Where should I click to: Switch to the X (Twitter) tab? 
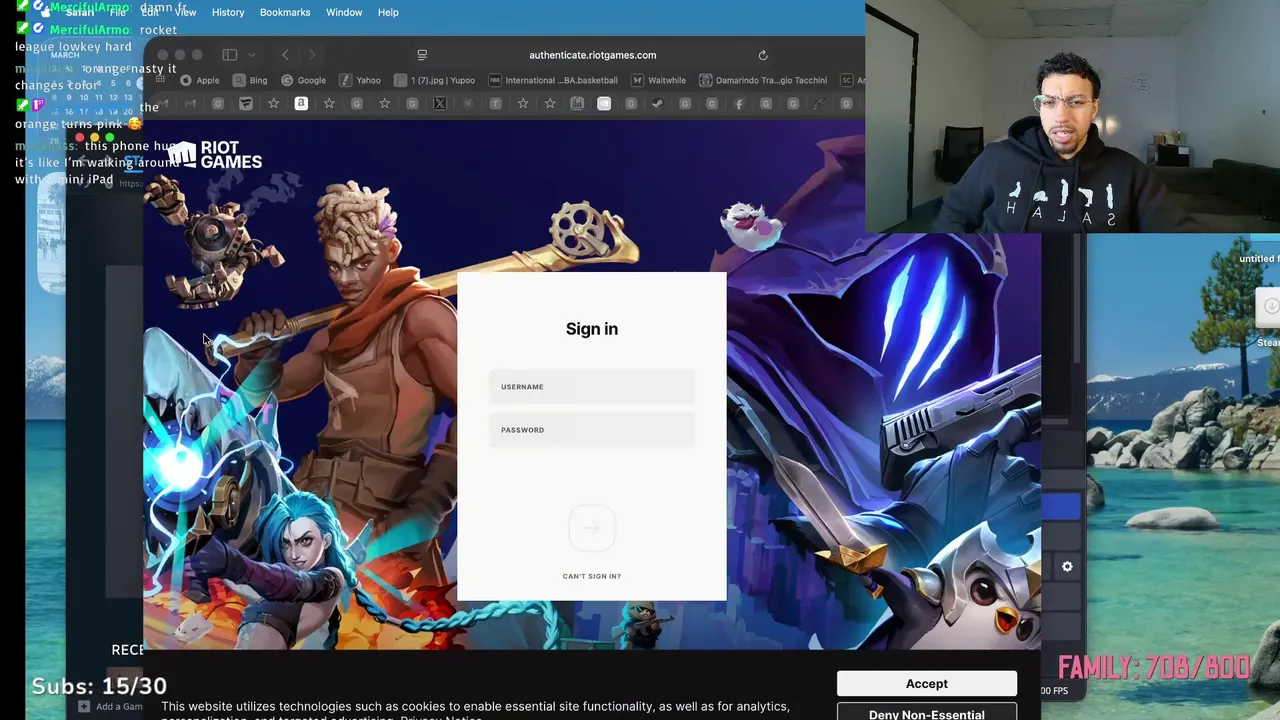tap(439, 103)
